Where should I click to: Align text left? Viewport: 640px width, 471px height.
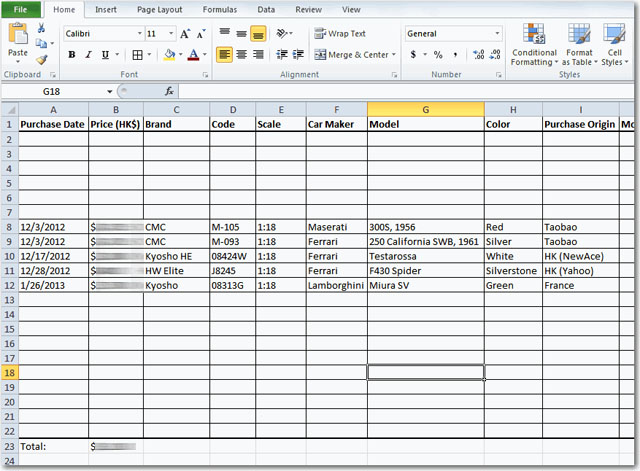[x=224, y=54]
